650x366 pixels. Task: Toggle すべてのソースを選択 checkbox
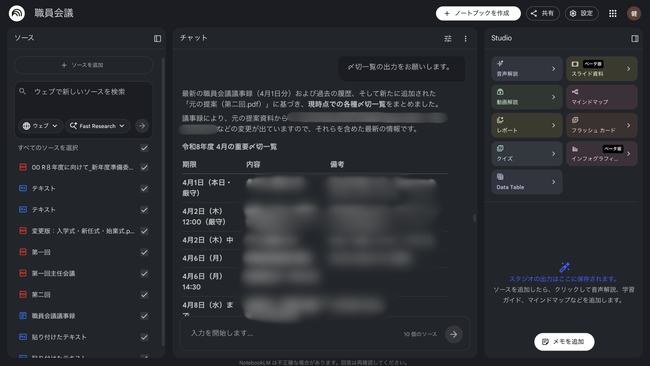(144, 148)
